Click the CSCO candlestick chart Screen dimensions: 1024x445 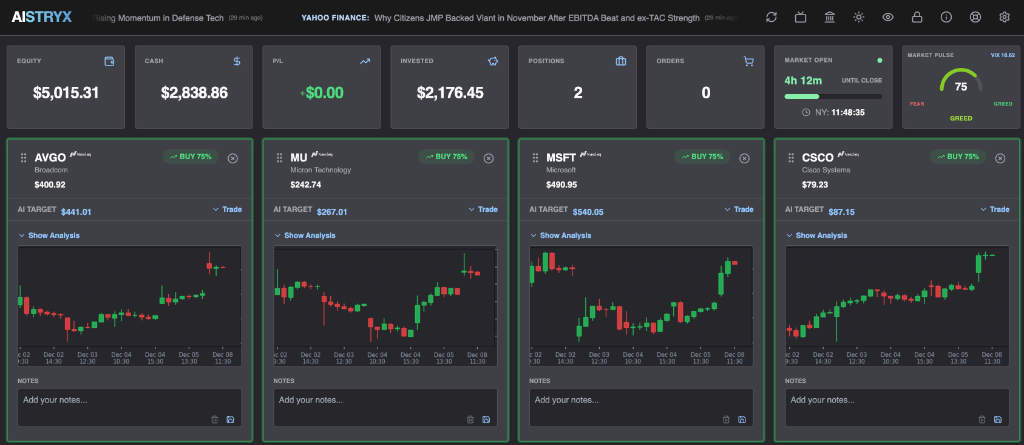(897, 306)
